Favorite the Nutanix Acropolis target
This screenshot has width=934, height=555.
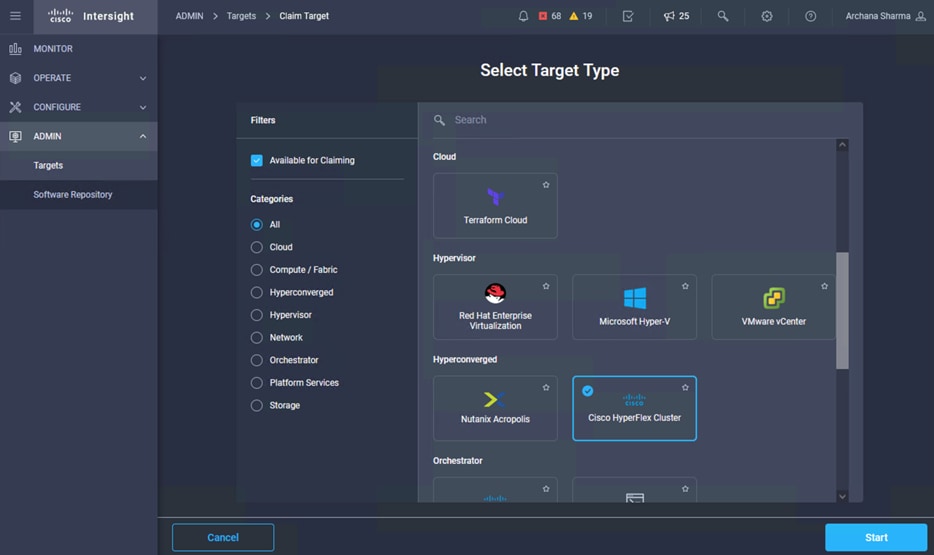click(x=546, y=387)
